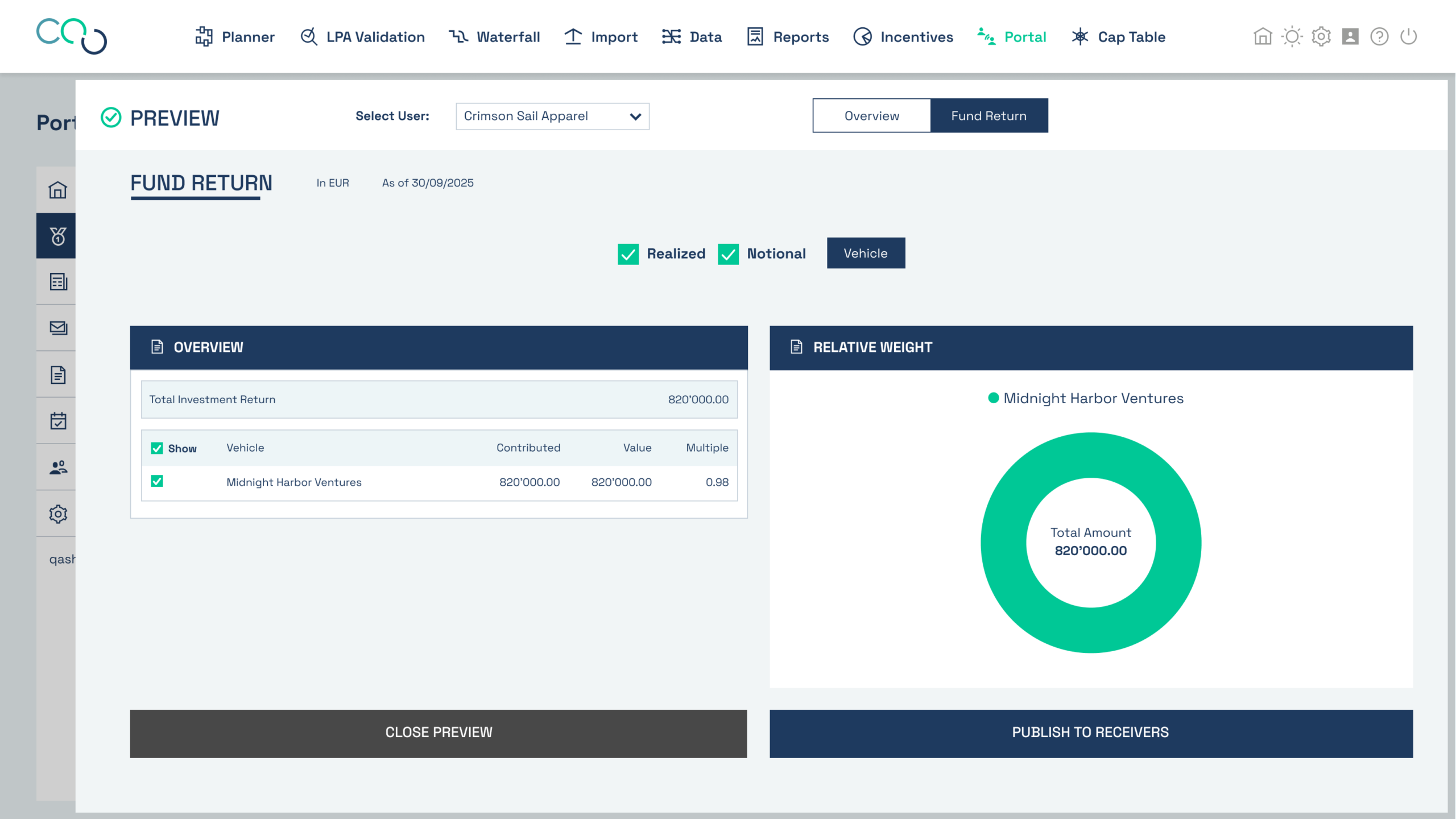Open the Waterfall menu
This screenshot has width=1456, height=819.
pyautogui.click(x=494, y=36)
